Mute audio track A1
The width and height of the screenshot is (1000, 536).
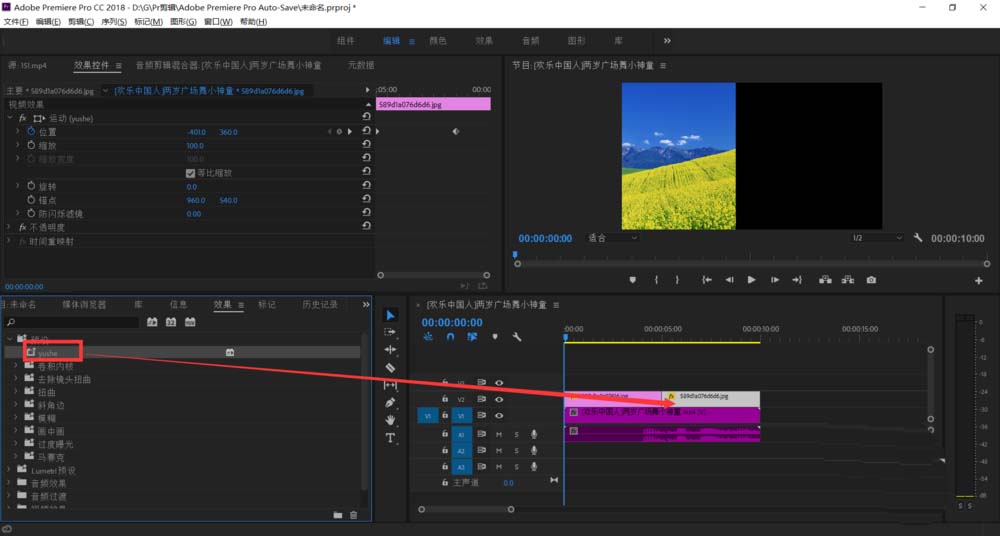(498, 433)
